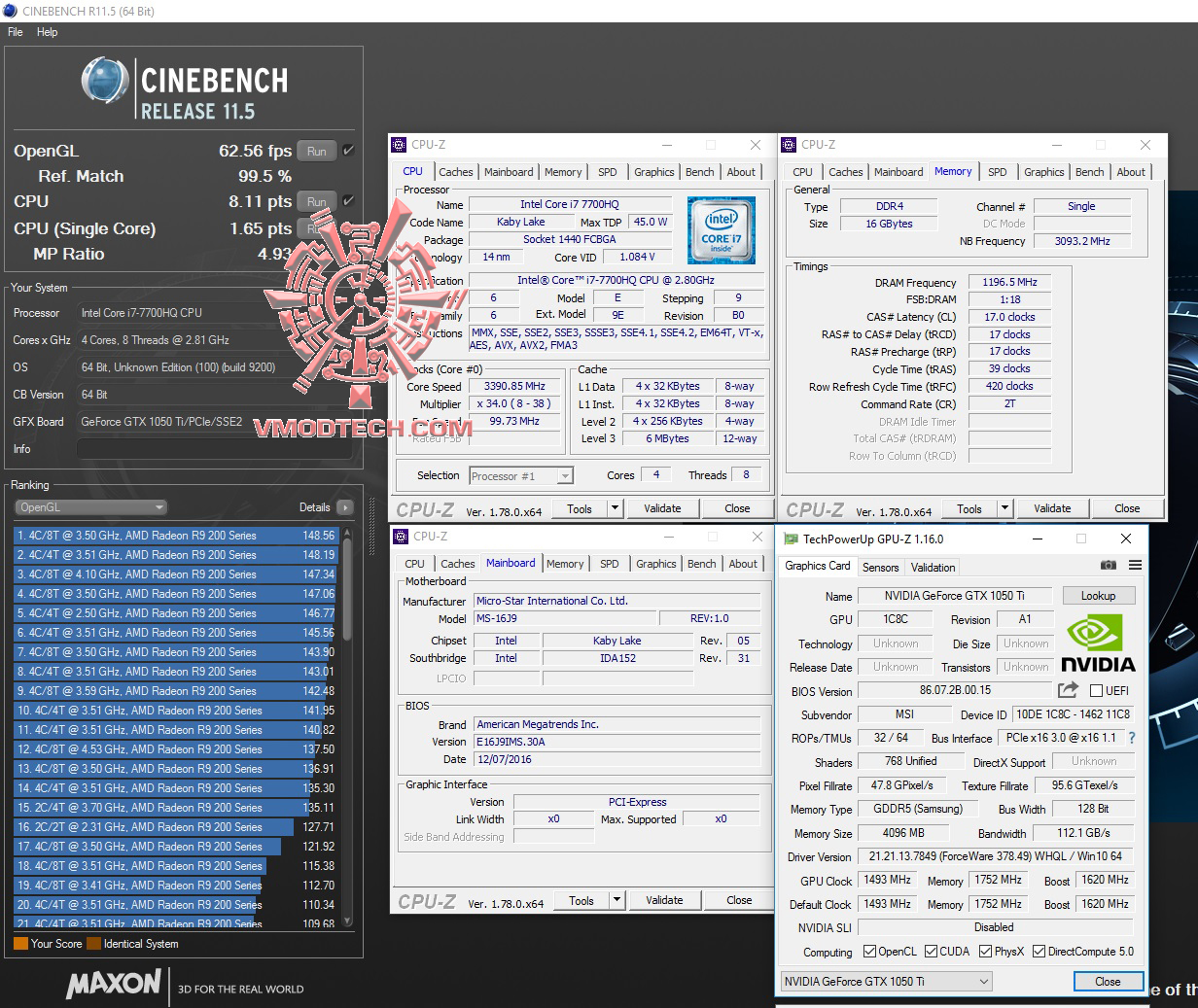Run the OpenGL benchmark
This screenshot has height=1008, width=1198.
pos(317,151)
